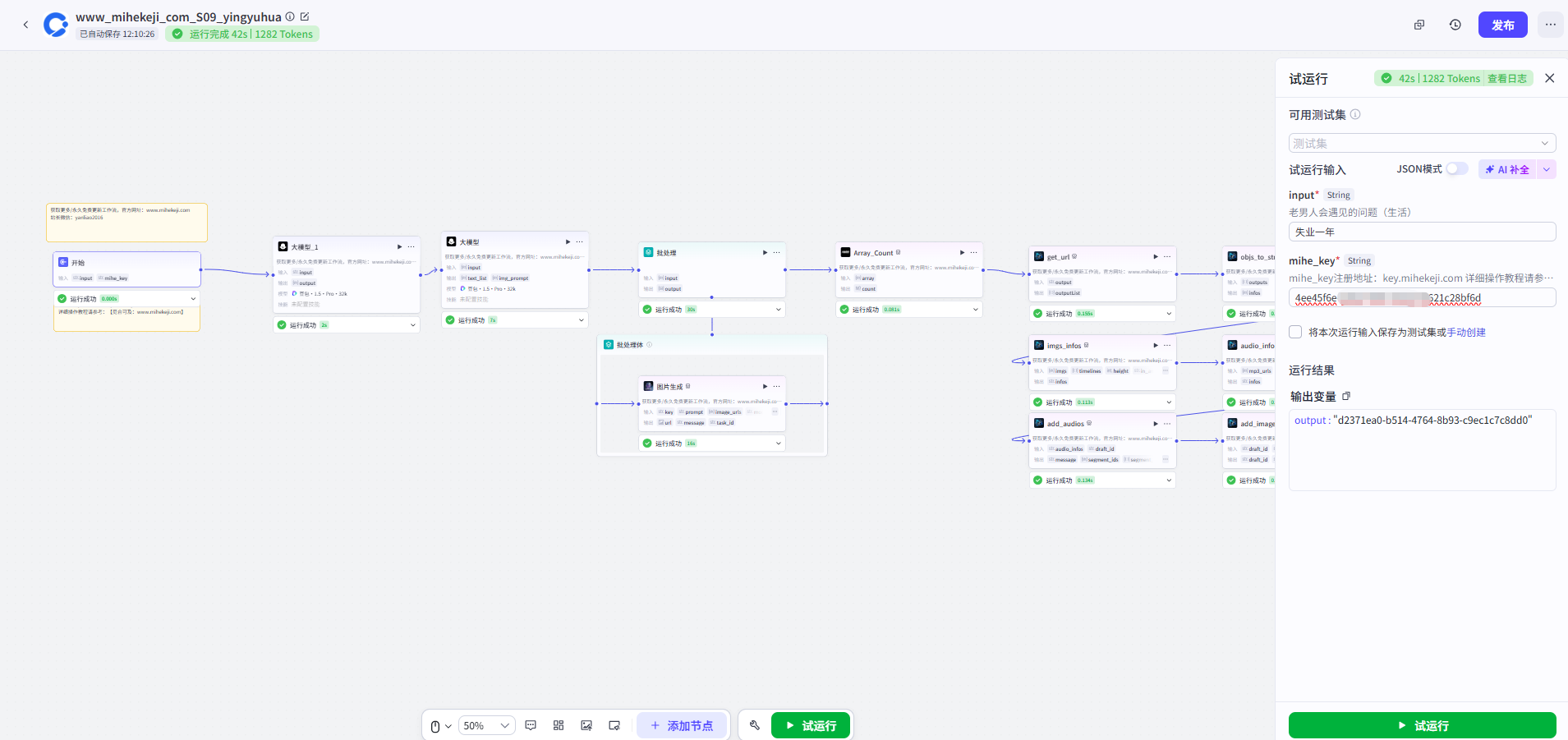
Task: Click the back arrow in header
Action: coord(25,25)
